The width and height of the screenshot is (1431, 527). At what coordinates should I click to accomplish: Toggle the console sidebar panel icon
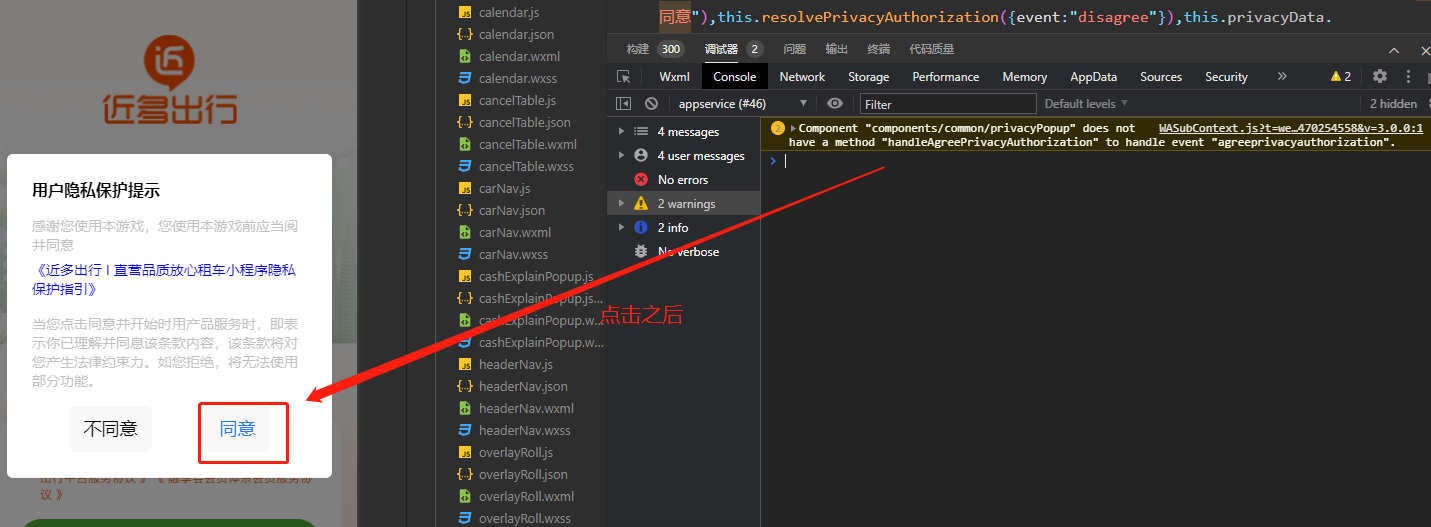pos(623,103)
